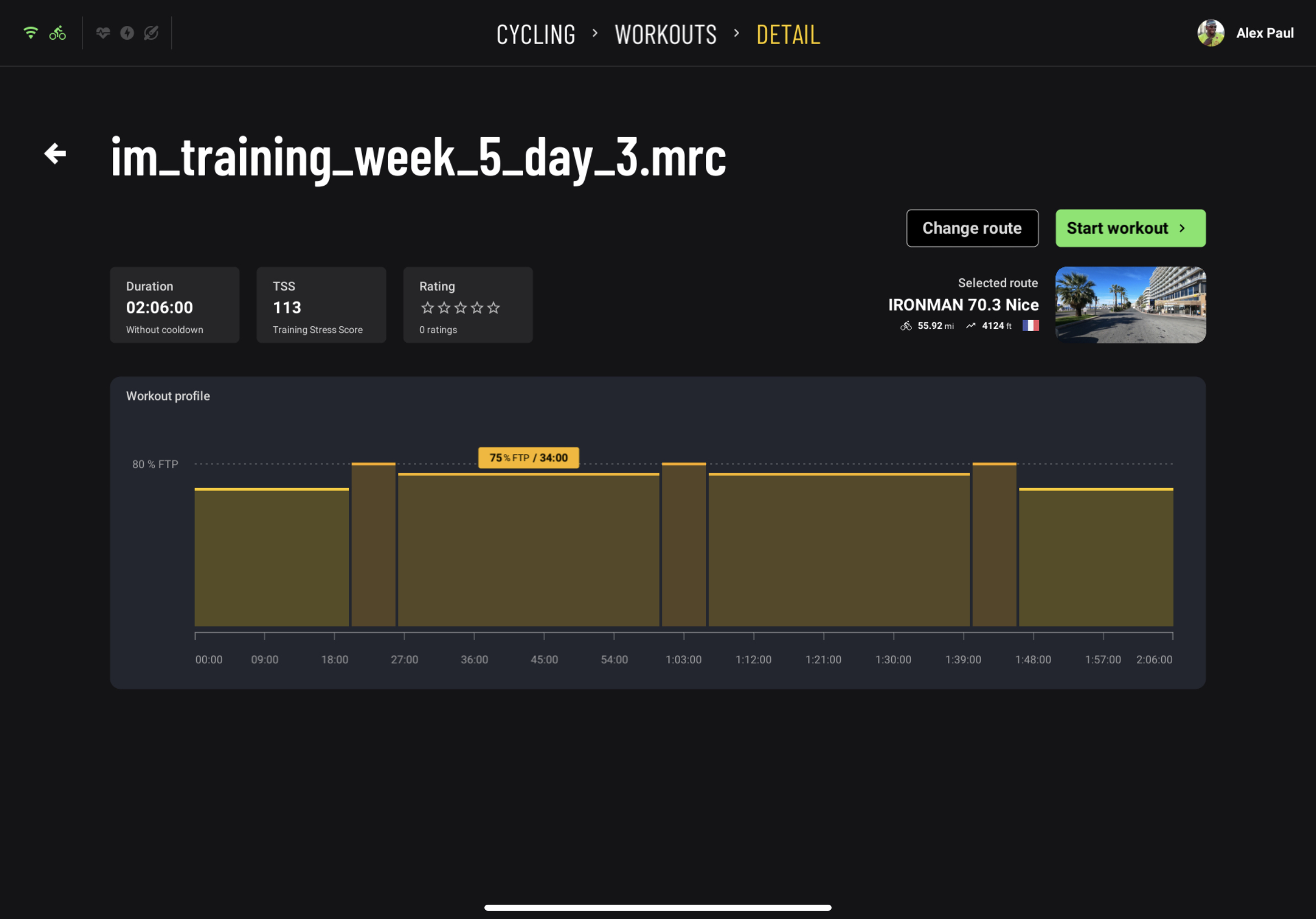Give a five-star rating with the last star
This screenshot has width=1316, height=919.
pyautogui.click(x=494, y=307)
